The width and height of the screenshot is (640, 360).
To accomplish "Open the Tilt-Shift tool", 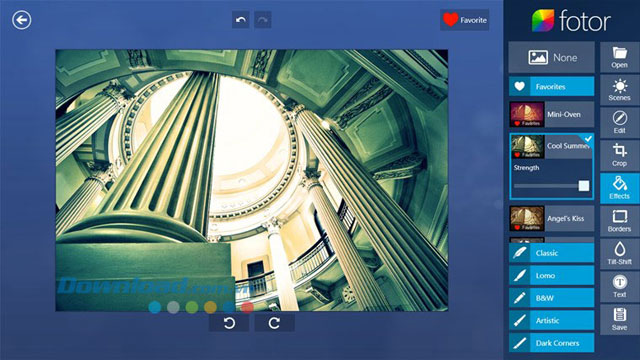I will [620, 253].
